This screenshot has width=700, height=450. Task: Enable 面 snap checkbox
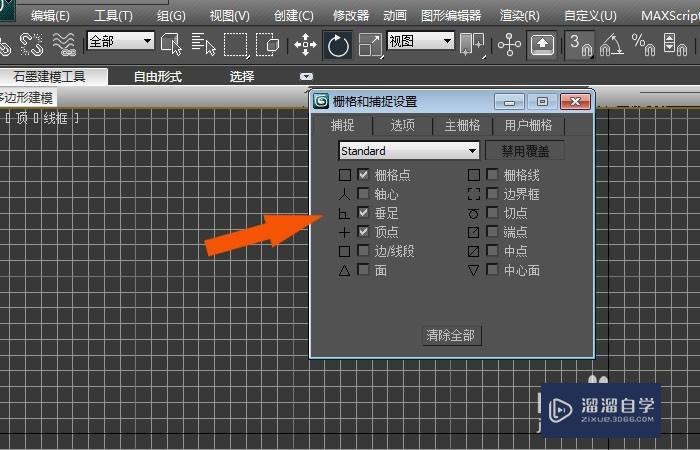tap(363, 270)
